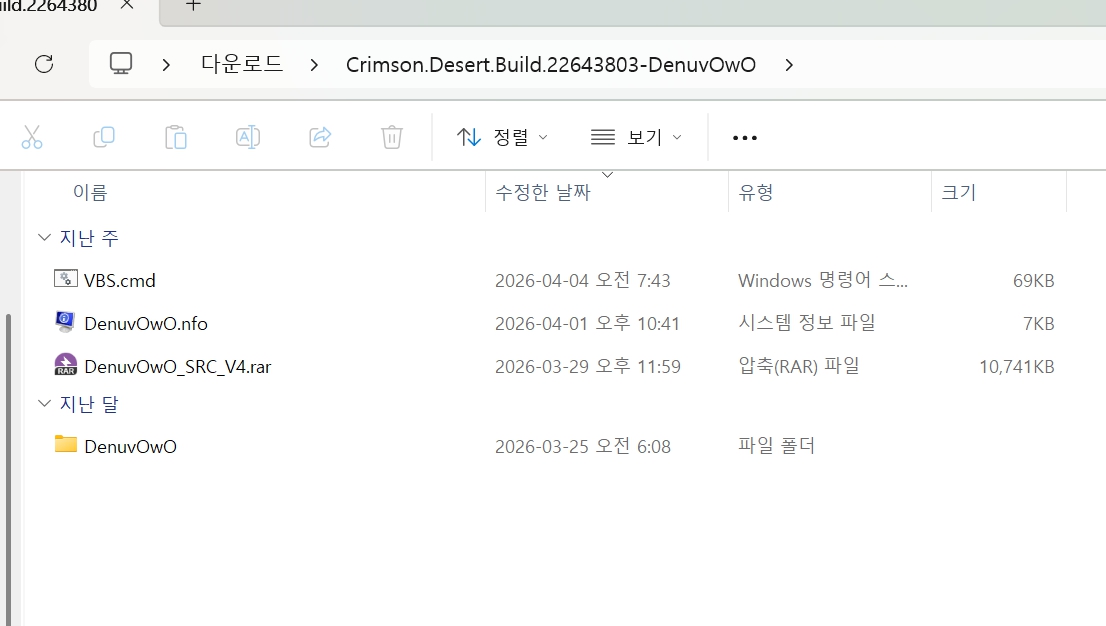Sort files by 이름 column header
1106x626 pixels.
pos(90,192)
